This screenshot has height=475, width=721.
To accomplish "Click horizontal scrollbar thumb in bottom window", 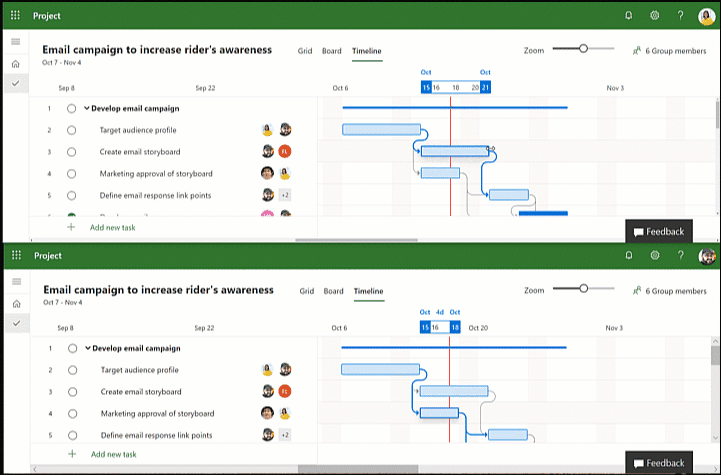I will pyautogui.click(x=358, y=469).
